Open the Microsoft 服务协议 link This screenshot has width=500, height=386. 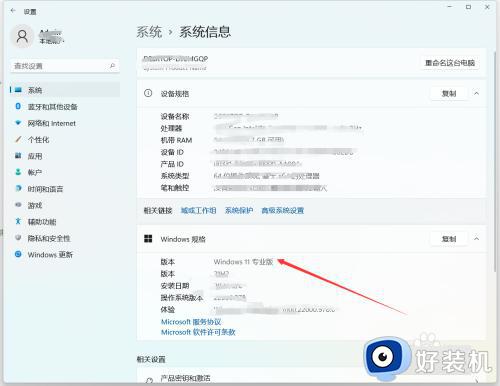[x=191, y=322]
